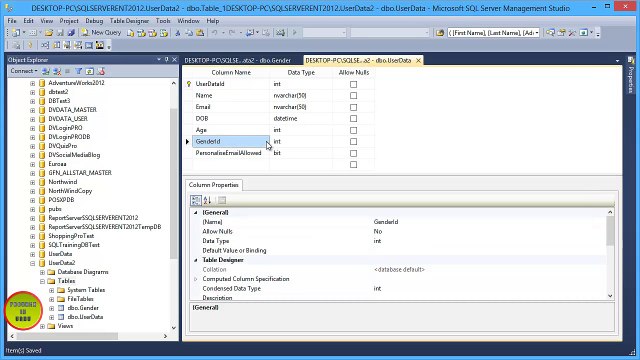Open the vertical Properties side tab
The height and width of the screenshot is (360, 640).
coord(631,75)
